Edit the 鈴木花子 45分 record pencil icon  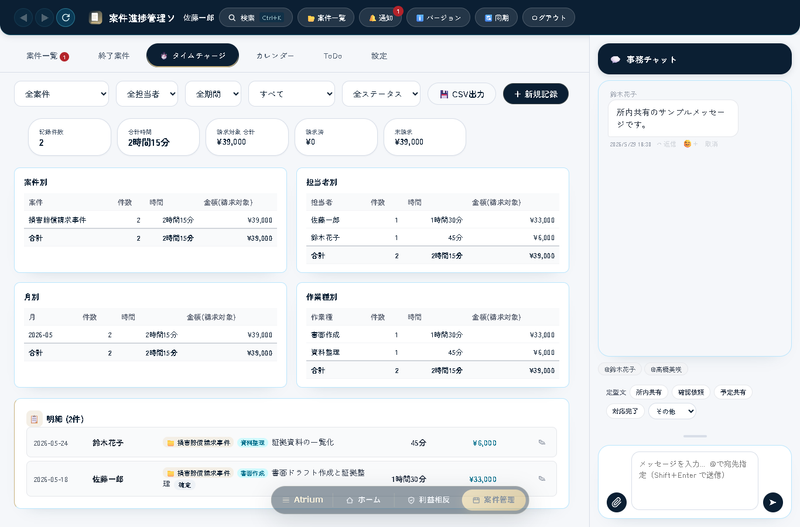pos(542,442)
